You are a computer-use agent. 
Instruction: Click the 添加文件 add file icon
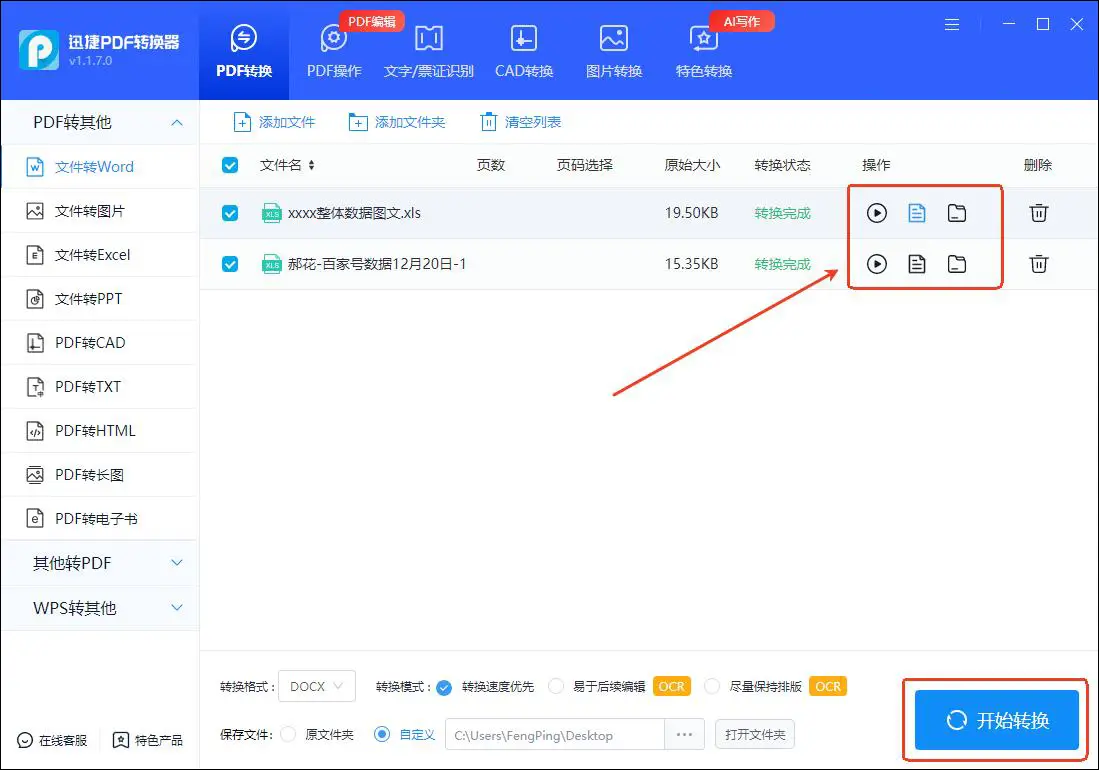243,120
